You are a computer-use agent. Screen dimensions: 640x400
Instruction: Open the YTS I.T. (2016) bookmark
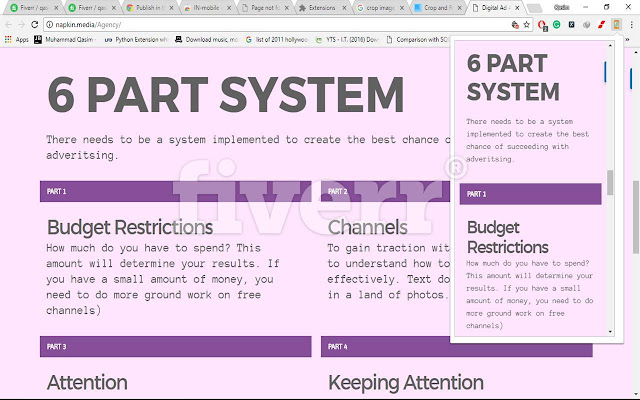(348, 40)
